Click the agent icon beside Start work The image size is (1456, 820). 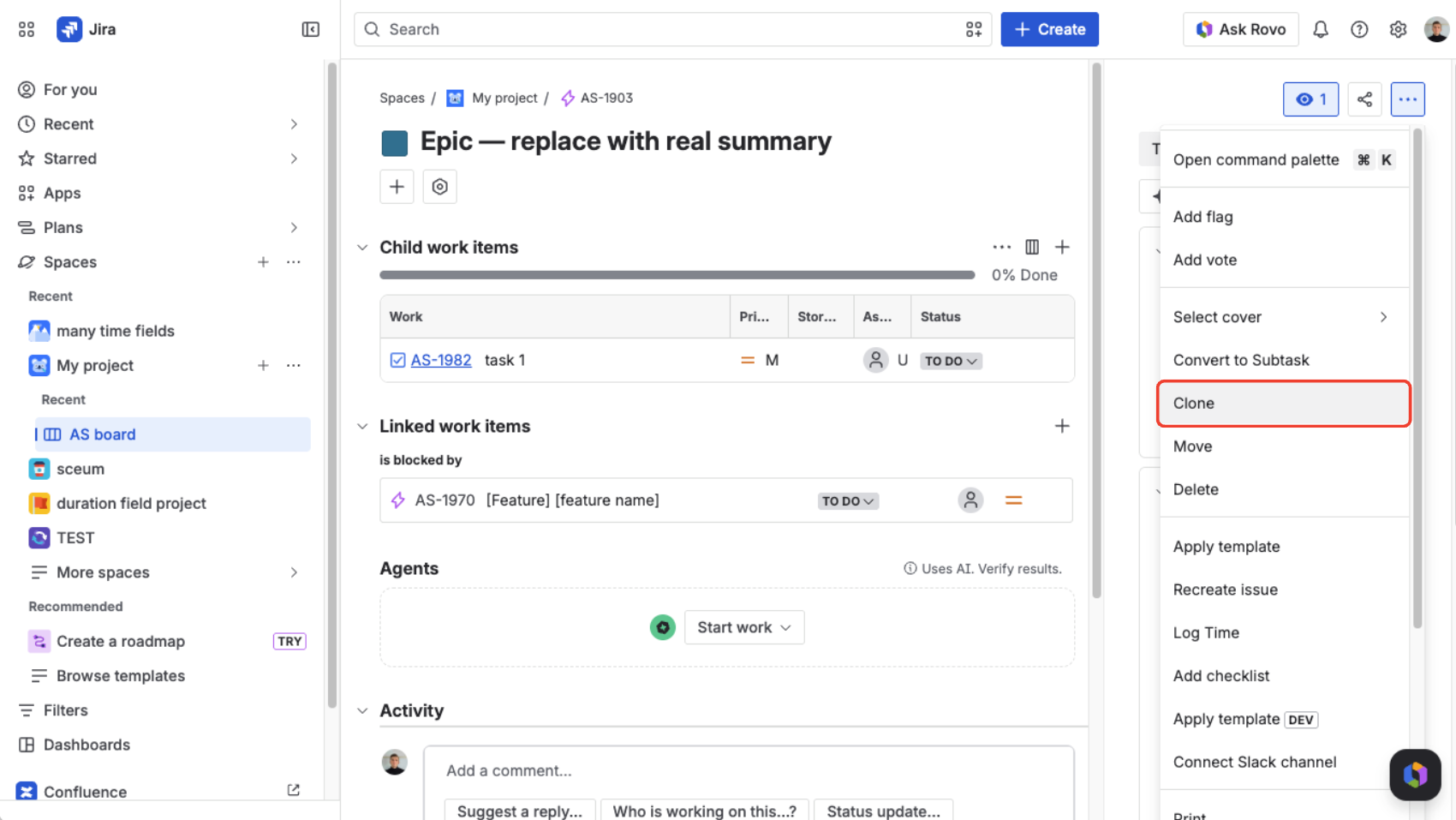663,627
